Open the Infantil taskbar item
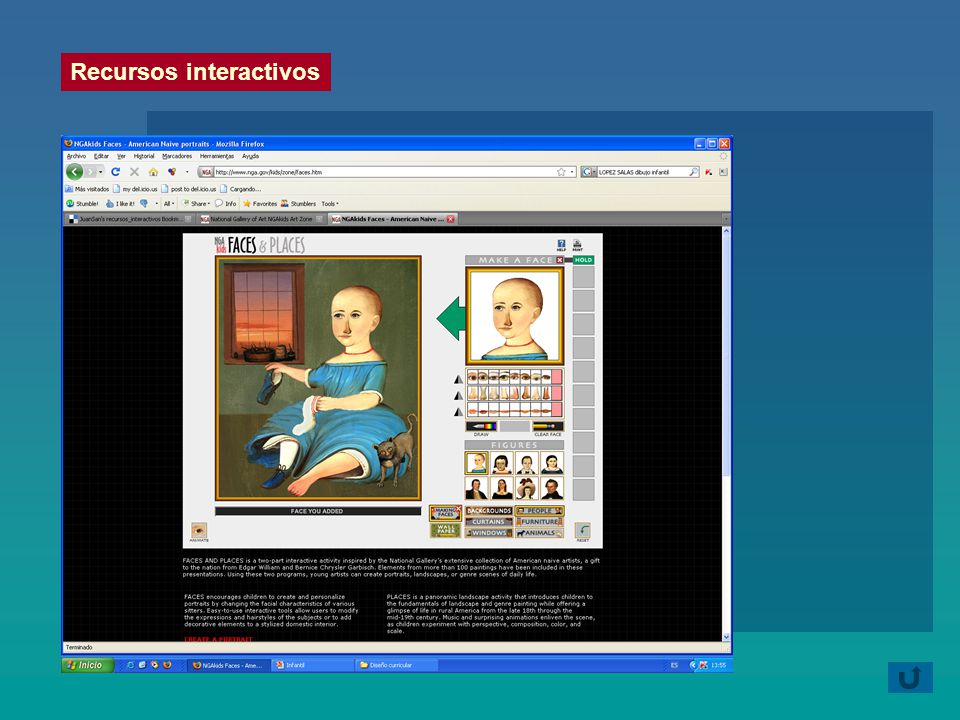Screen dimensions: 960x720 pos(312,665)
